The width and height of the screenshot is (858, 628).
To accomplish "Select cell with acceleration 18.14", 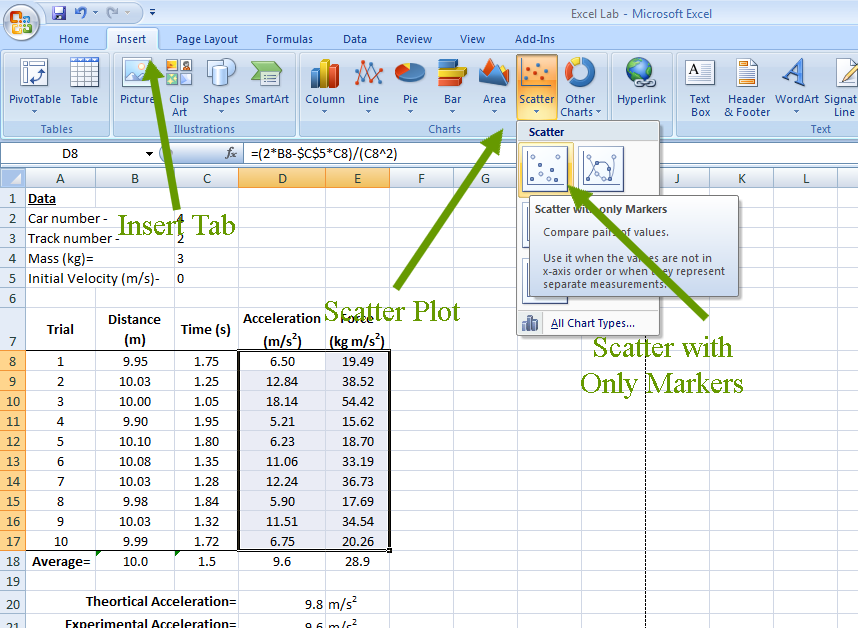I will click(282, 402).
